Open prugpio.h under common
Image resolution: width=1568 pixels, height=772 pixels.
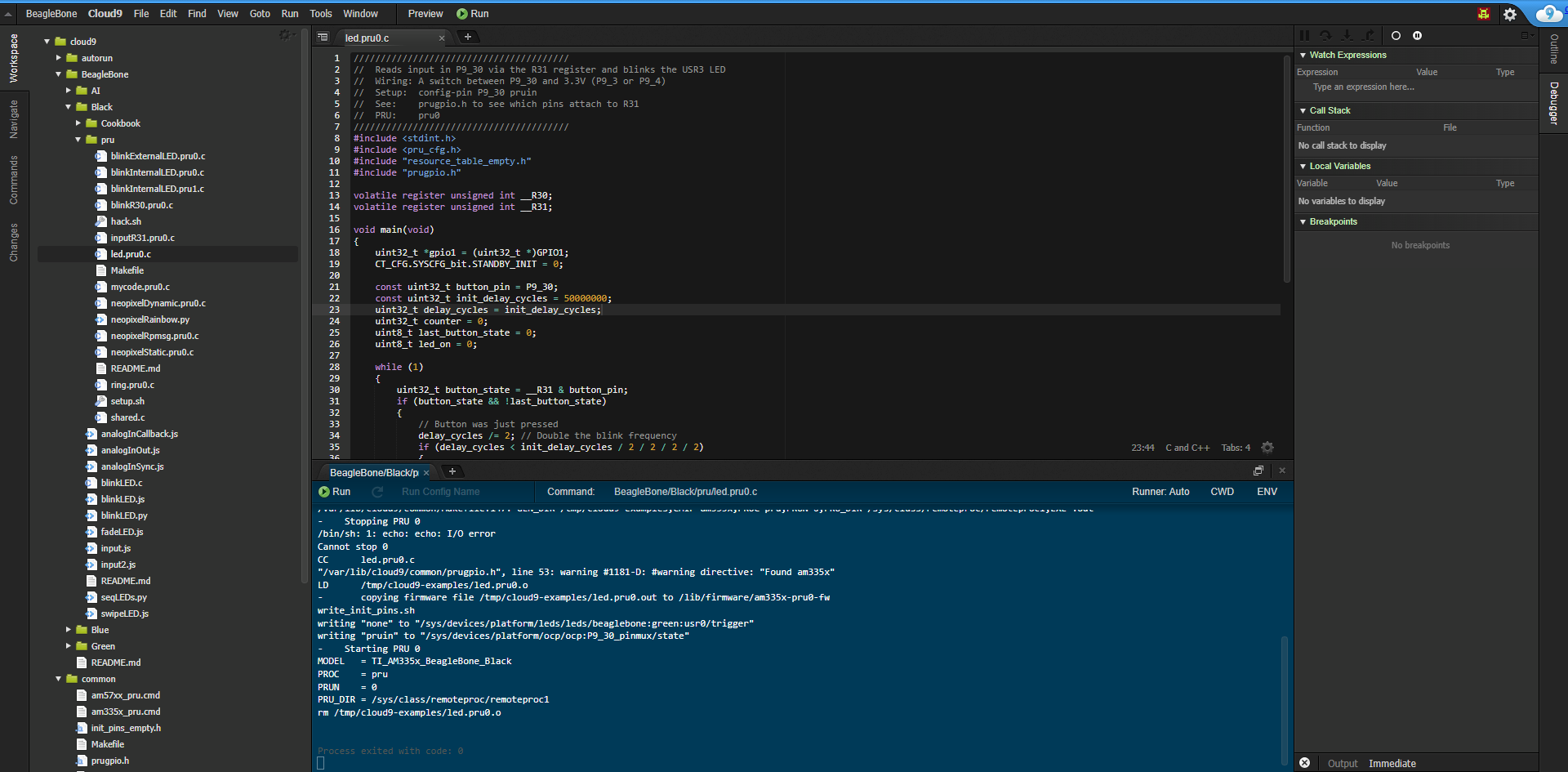pyautogui.click(x=110, y=761)
